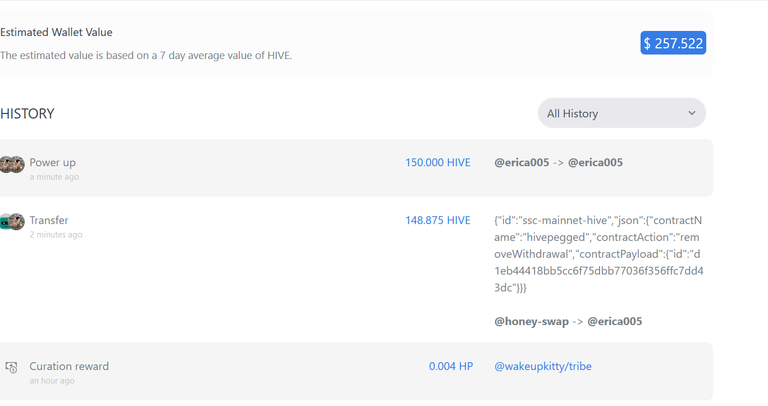The image size is (768, 406).
Task: Click the chevron arrow in All History selector
Action: tap(692, 113)
